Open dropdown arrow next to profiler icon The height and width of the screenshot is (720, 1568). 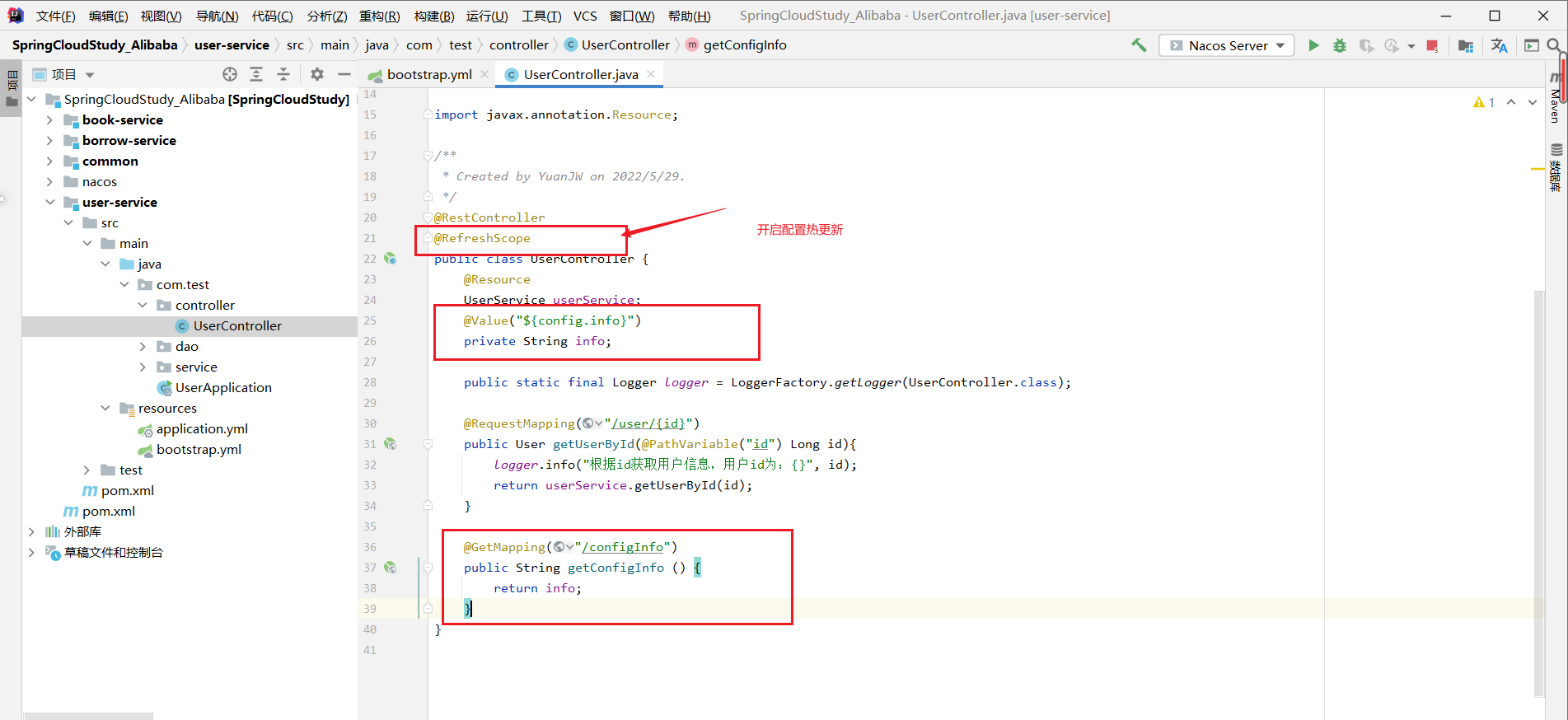tap(1411, 46)
